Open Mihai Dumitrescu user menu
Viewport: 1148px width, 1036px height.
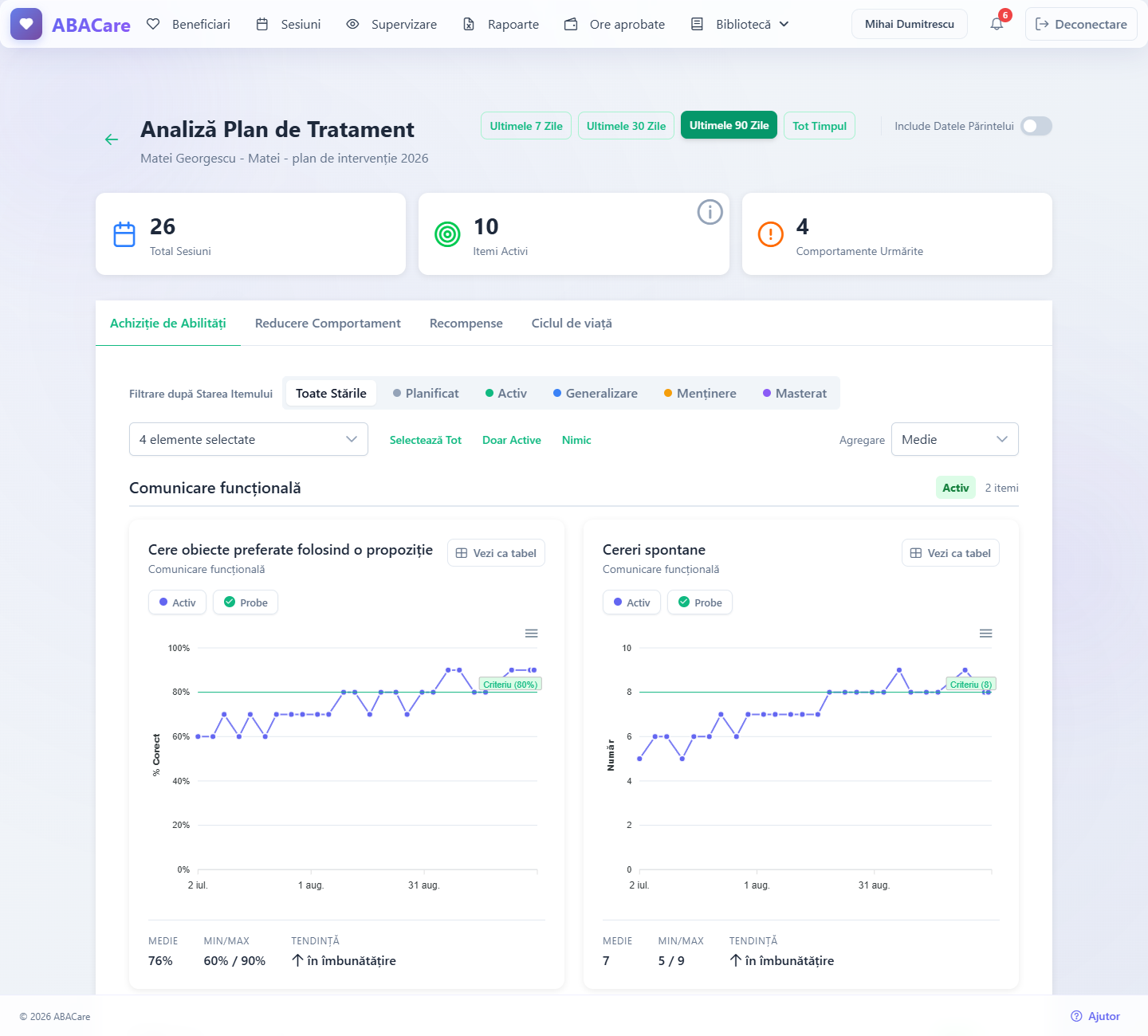[x=910, y=24]
